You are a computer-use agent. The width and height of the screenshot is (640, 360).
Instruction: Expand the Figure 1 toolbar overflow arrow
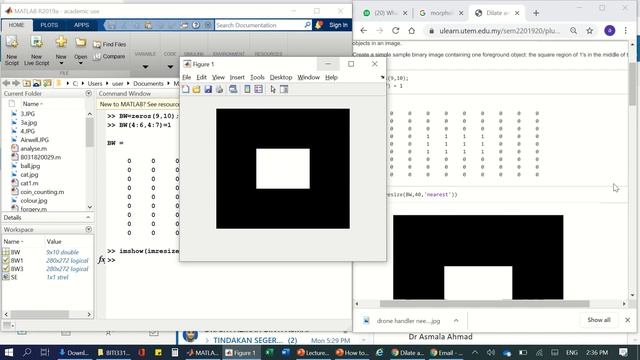(x=382, y=77)
